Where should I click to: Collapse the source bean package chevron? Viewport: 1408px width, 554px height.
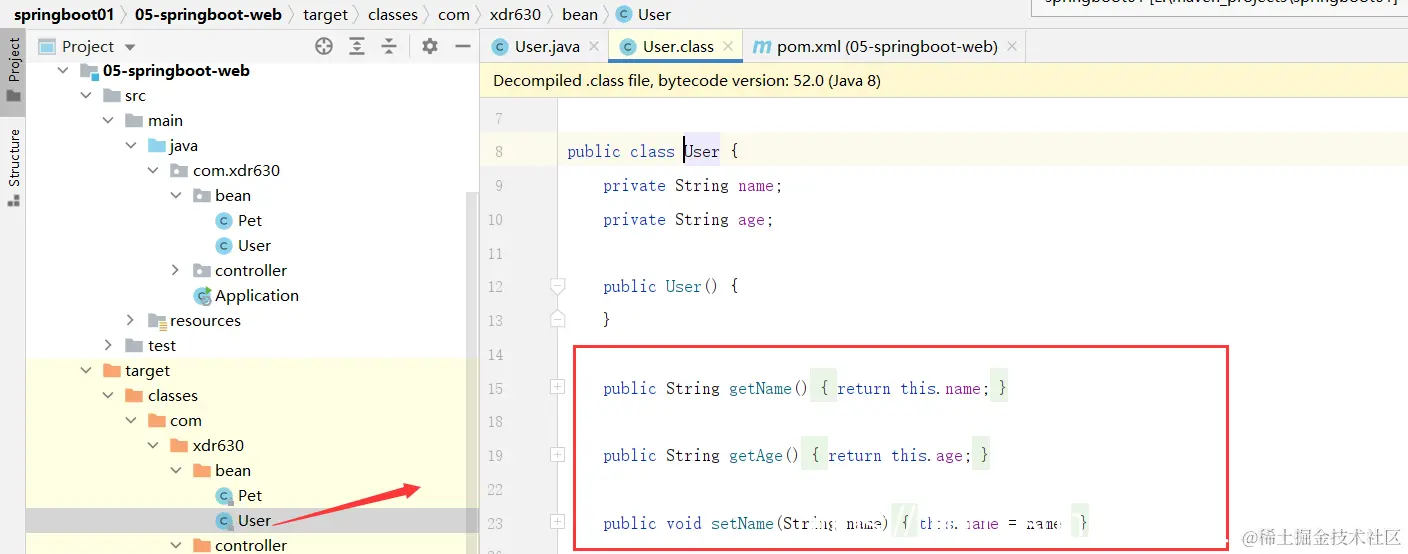175,196
